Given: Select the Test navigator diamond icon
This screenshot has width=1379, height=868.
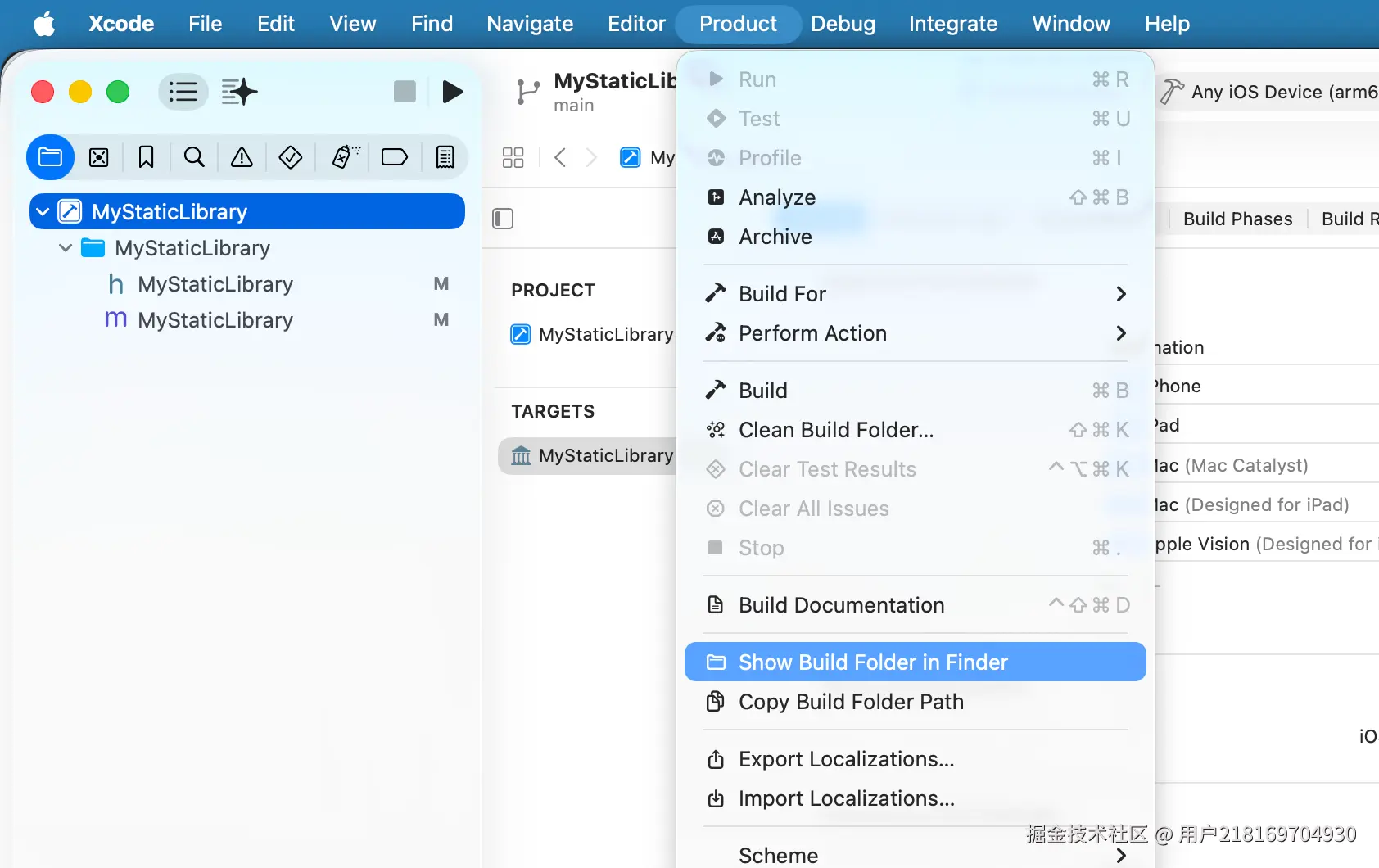Looking at the screenshot, I should (291, 157).
